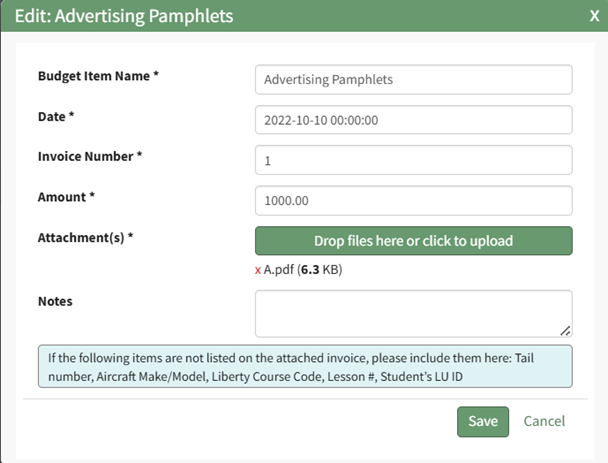The height and width of the screenshot is (463, 608).
Task: Click the Amount label text
Action: coord(66,197)
